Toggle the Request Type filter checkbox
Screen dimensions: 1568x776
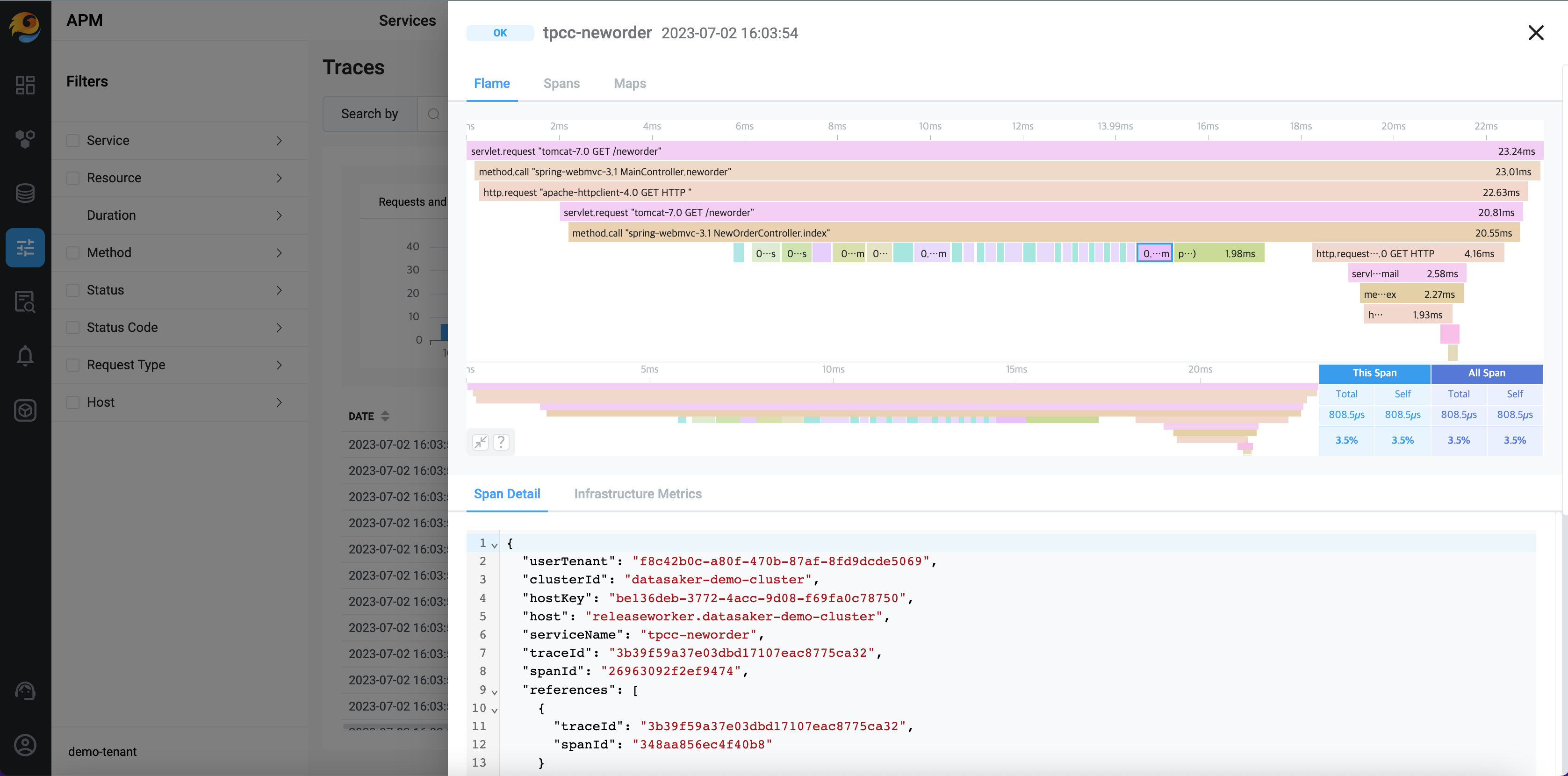pos(73,365)
